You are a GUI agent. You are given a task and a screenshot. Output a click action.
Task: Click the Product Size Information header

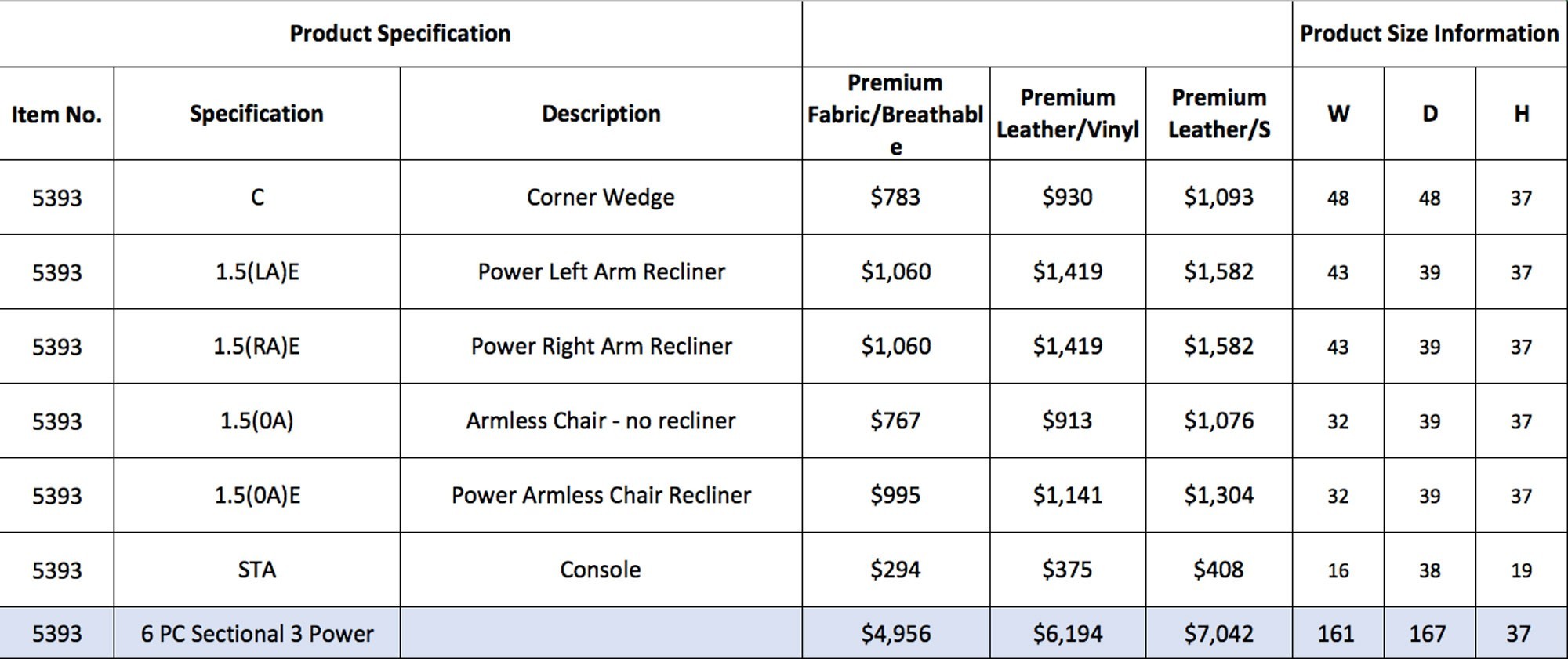(x=1429, y=34)
